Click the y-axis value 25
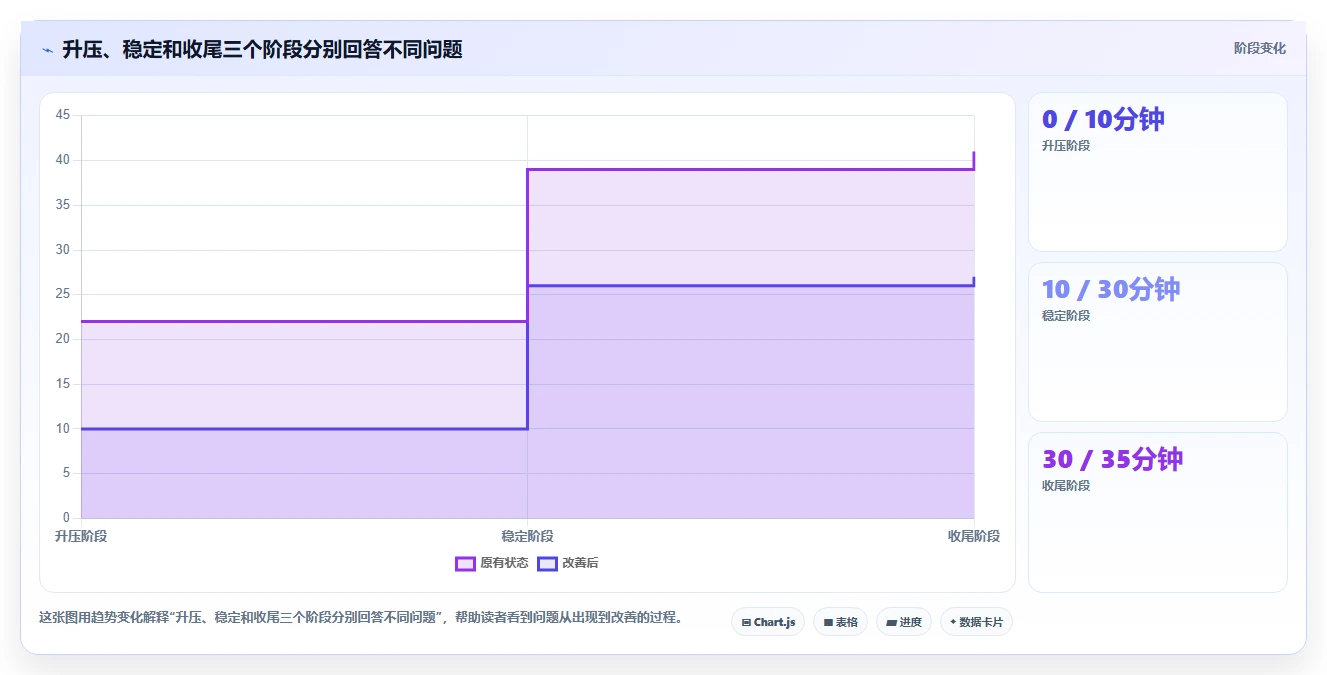The height and width of the screenshot is (675, 1327). [63, 294]
